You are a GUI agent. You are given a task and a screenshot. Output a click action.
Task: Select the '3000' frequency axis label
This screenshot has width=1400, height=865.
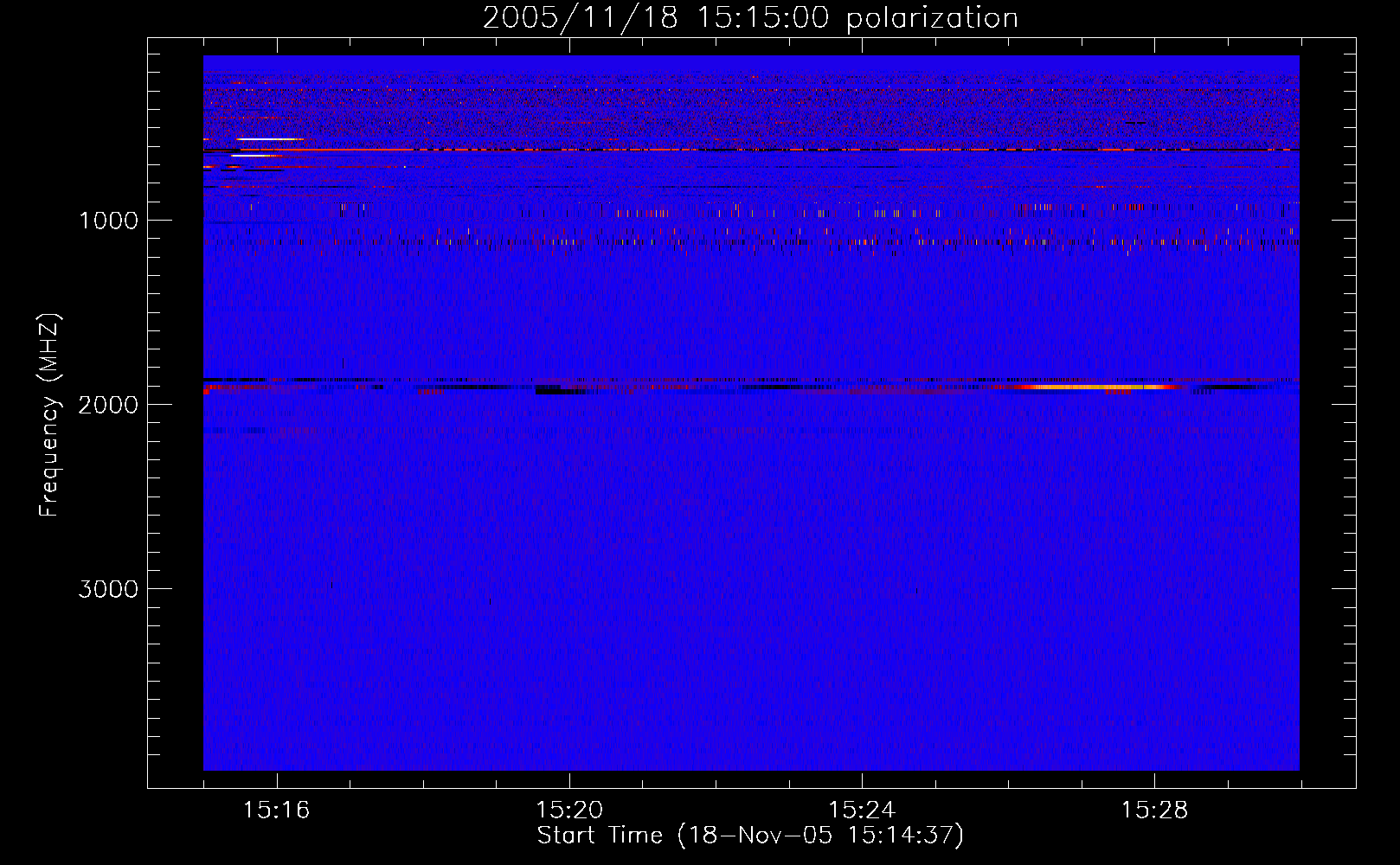(x=108, y=589)
